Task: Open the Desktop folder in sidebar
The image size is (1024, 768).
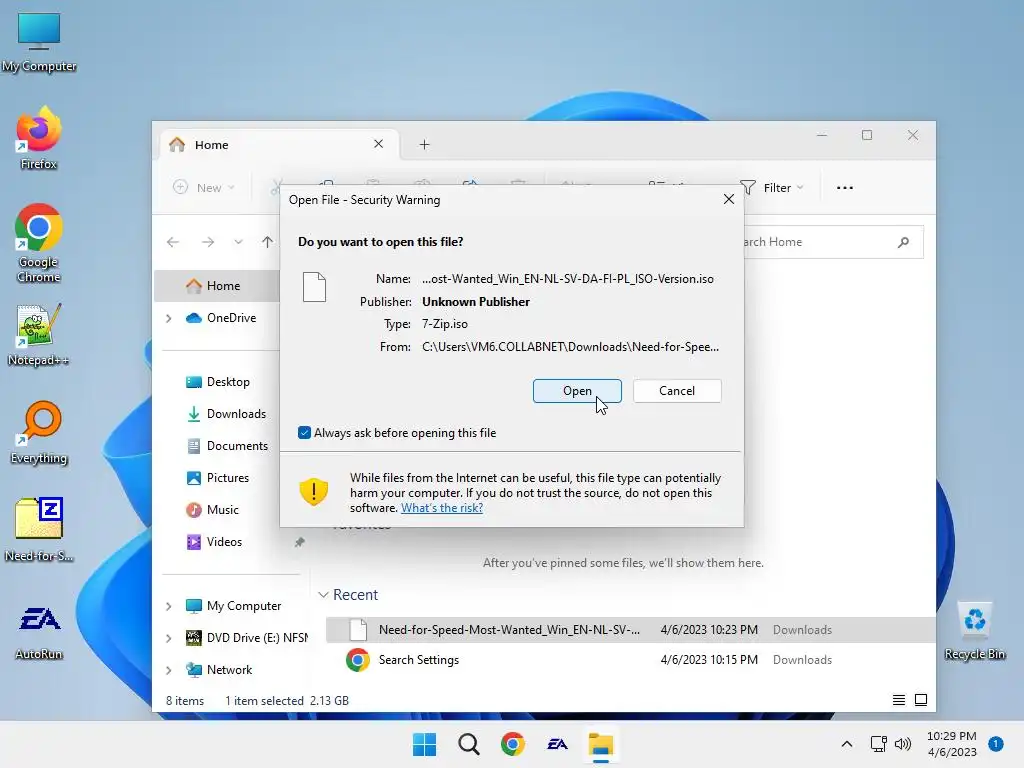Action: [217, 381]
